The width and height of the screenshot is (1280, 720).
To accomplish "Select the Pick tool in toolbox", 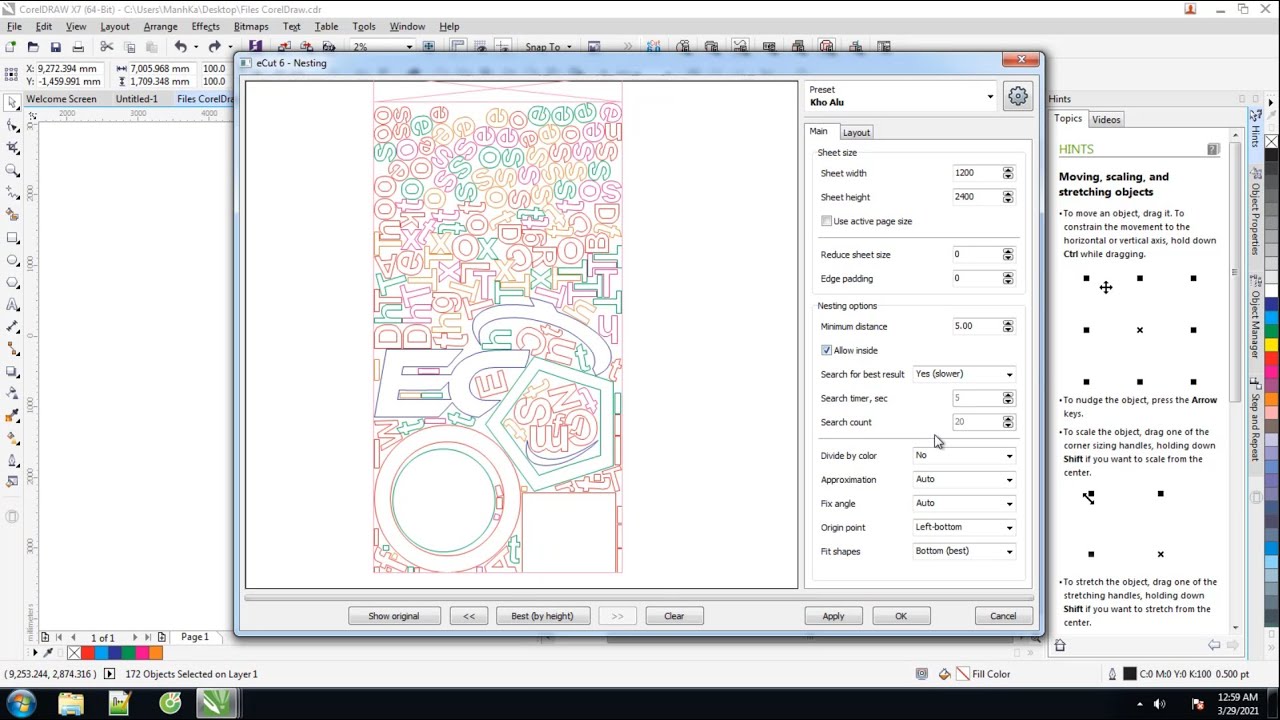I will click(12, 103).
